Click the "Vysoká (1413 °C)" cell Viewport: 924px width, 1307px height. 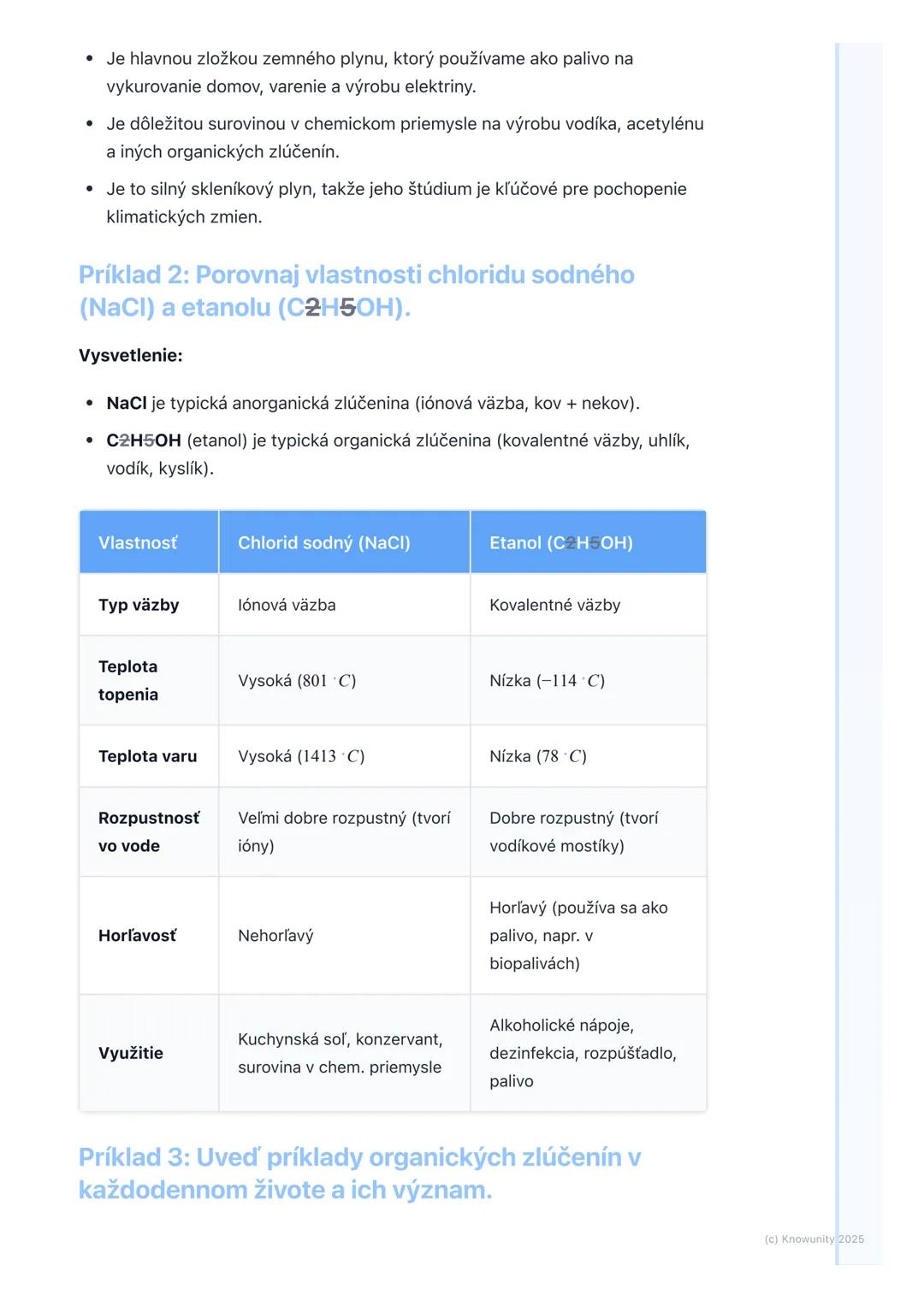[x=301, y=756]
